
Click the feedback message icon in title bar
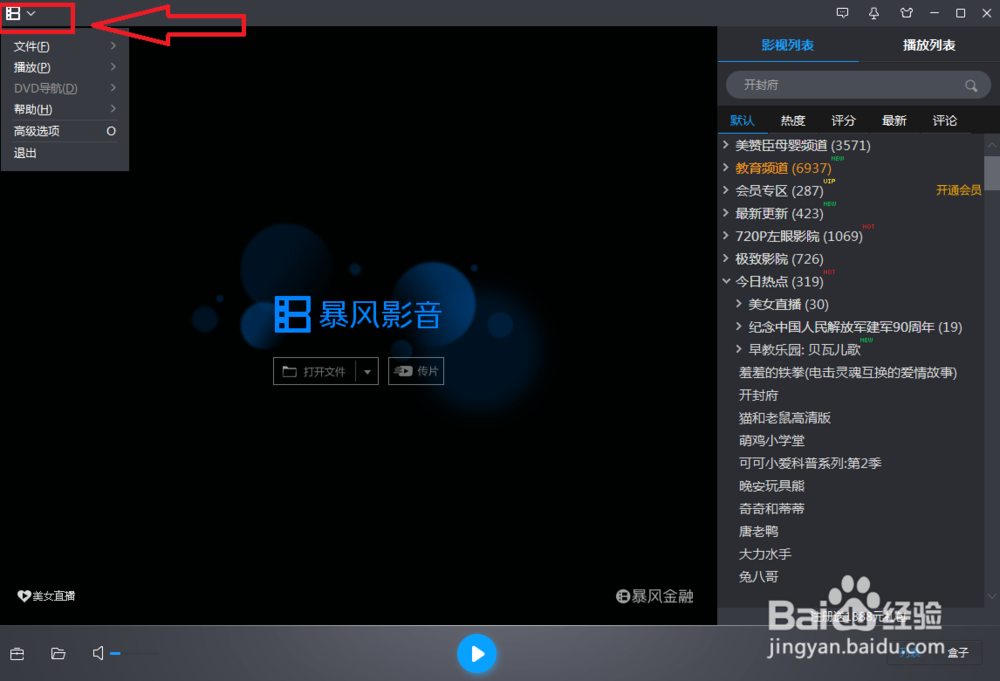coord(842,13)
